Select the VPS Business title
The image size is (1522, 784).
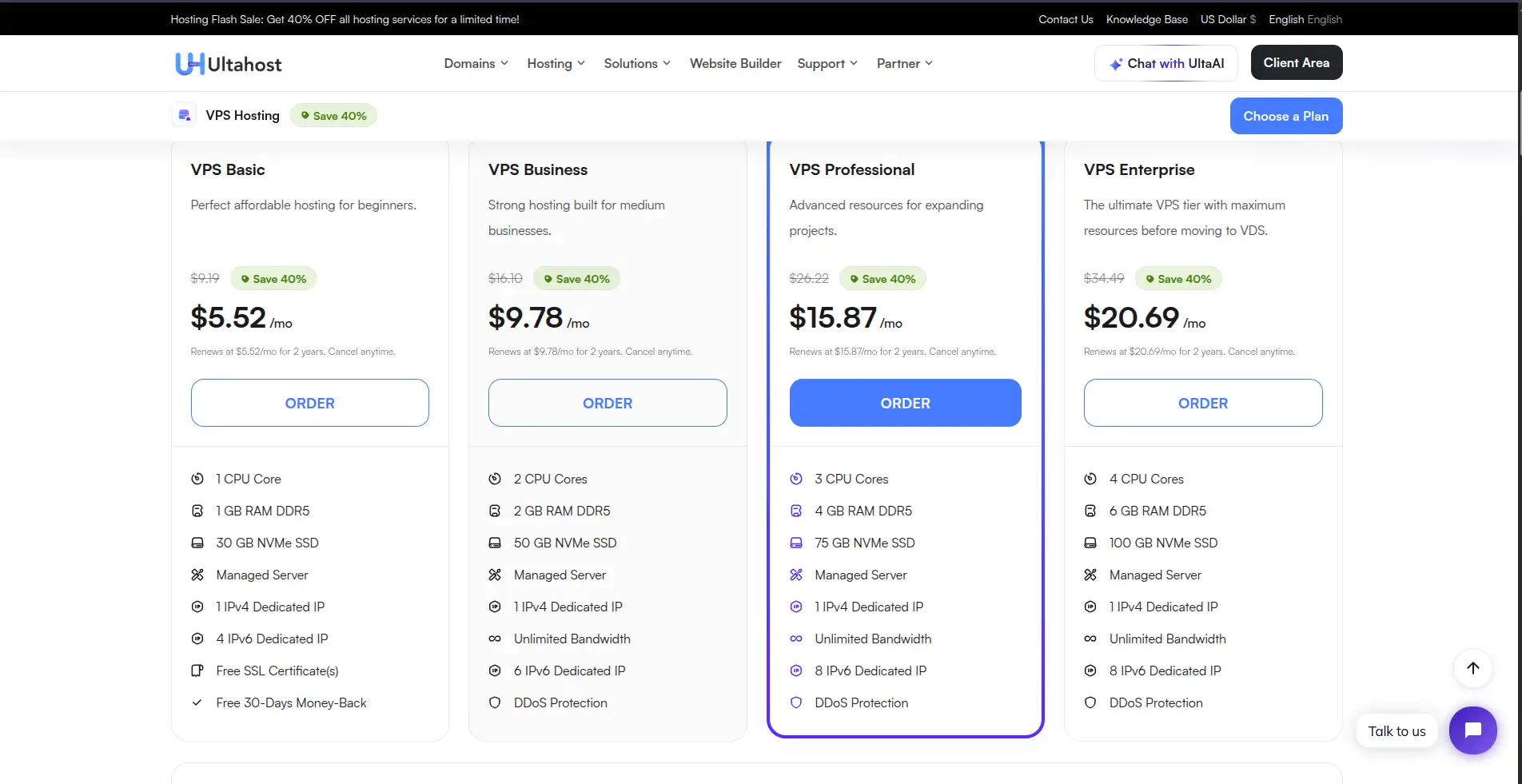point(538,169)
